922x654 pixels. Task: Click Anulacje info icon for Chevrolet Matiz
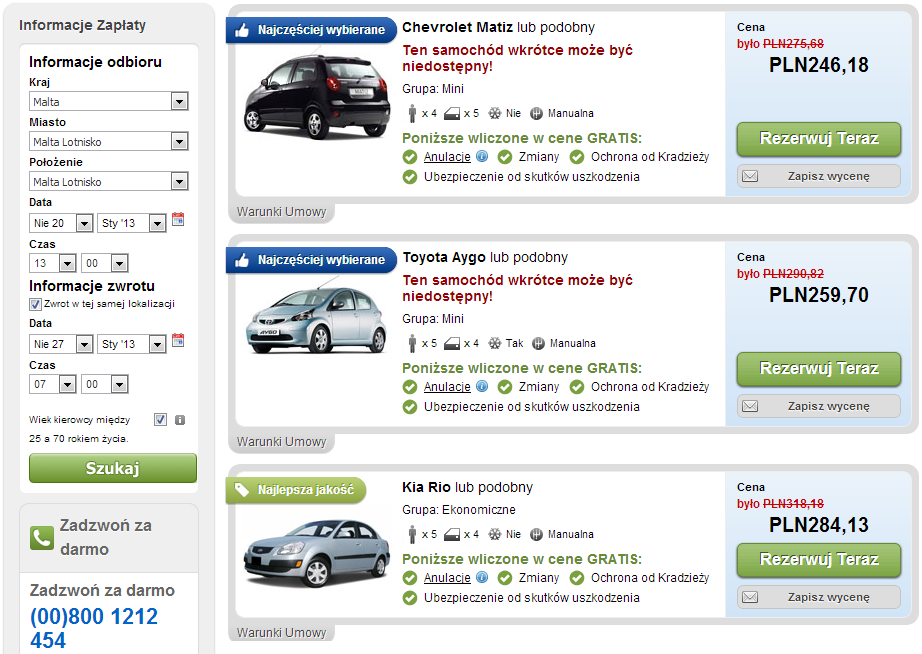481,157
